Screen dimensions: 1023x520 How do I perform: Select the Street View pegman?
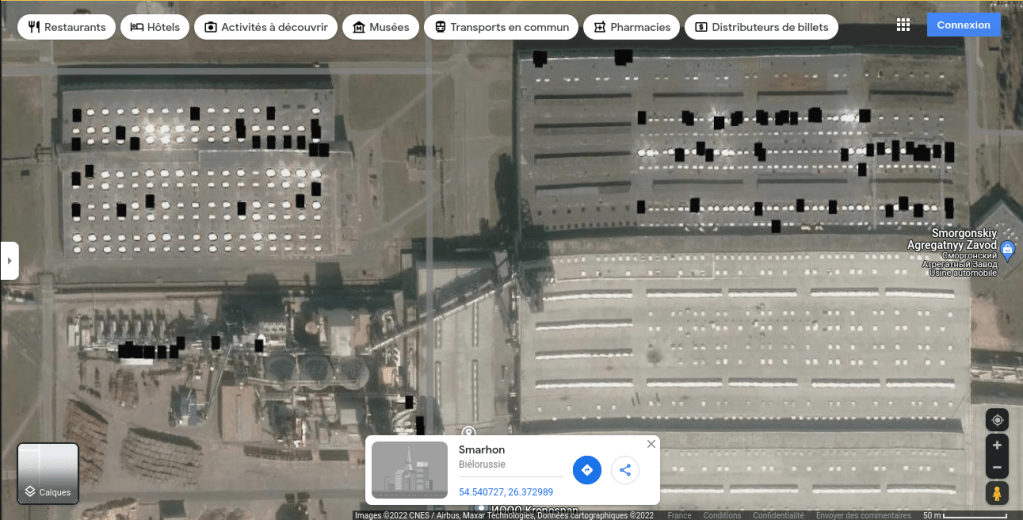[996, 493]
